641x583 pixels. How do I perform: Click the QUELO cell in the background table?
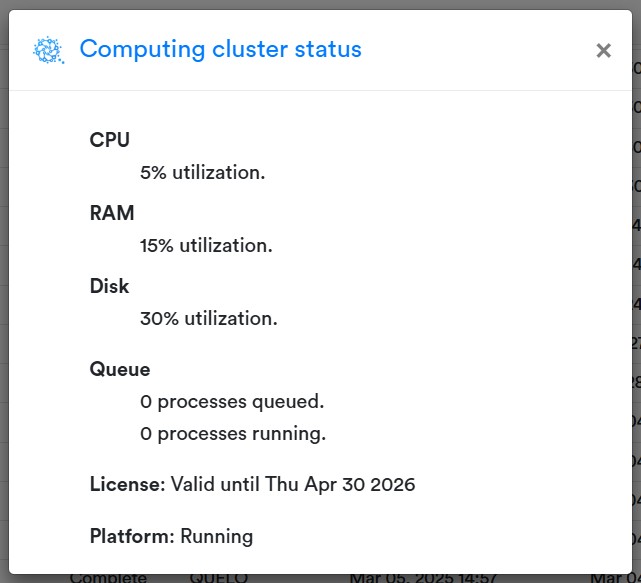pos(219,577)
